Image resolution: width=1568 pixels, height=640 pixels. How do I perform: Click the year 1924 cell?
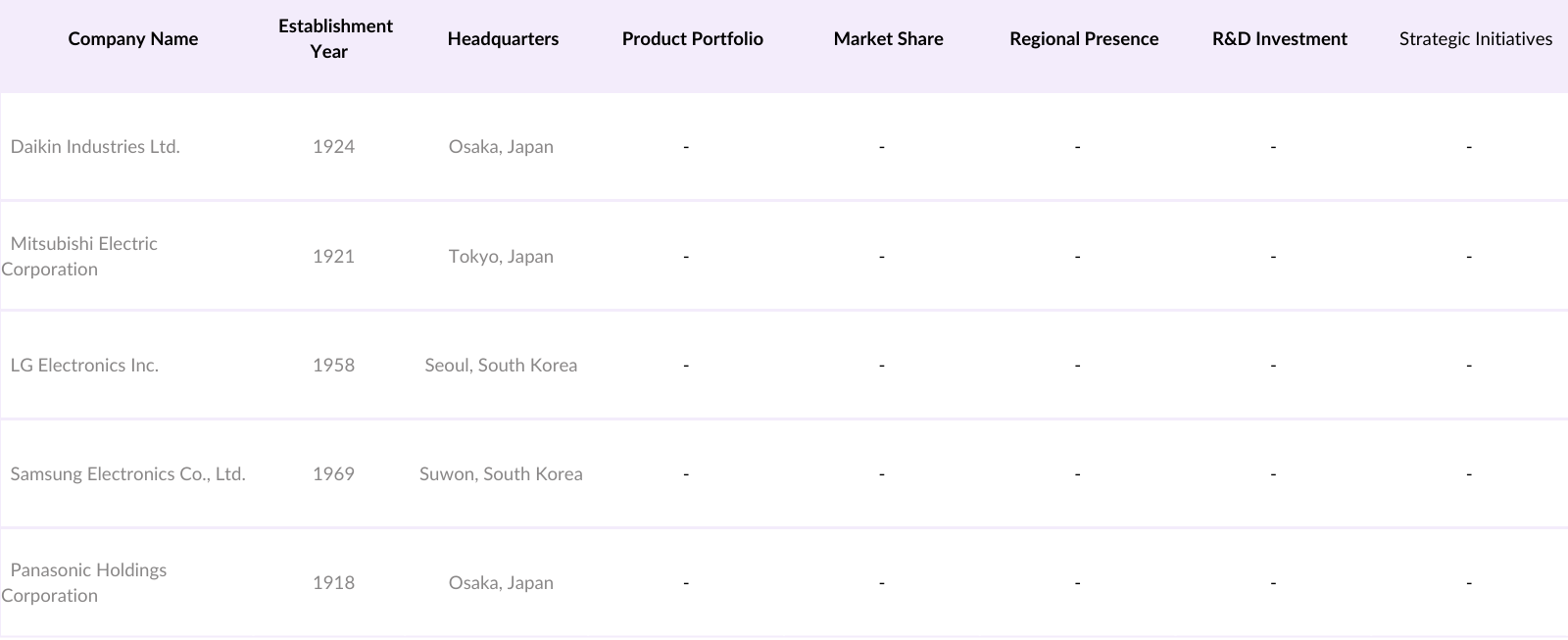[x=333, y=147]
